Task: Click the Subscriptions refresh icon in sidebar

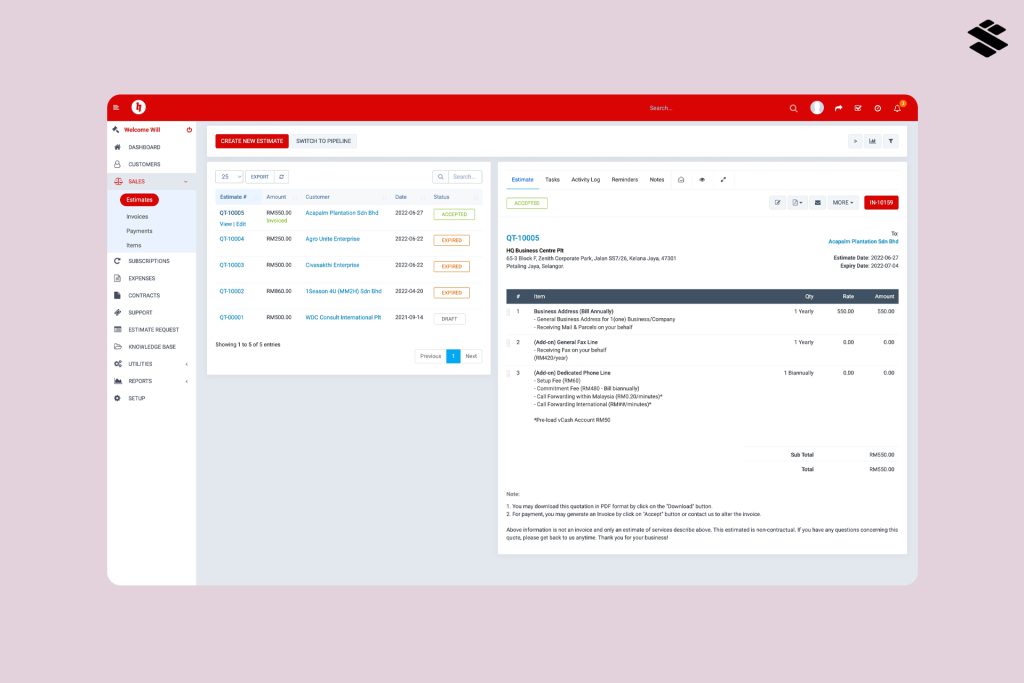Action: click(118, 261)
